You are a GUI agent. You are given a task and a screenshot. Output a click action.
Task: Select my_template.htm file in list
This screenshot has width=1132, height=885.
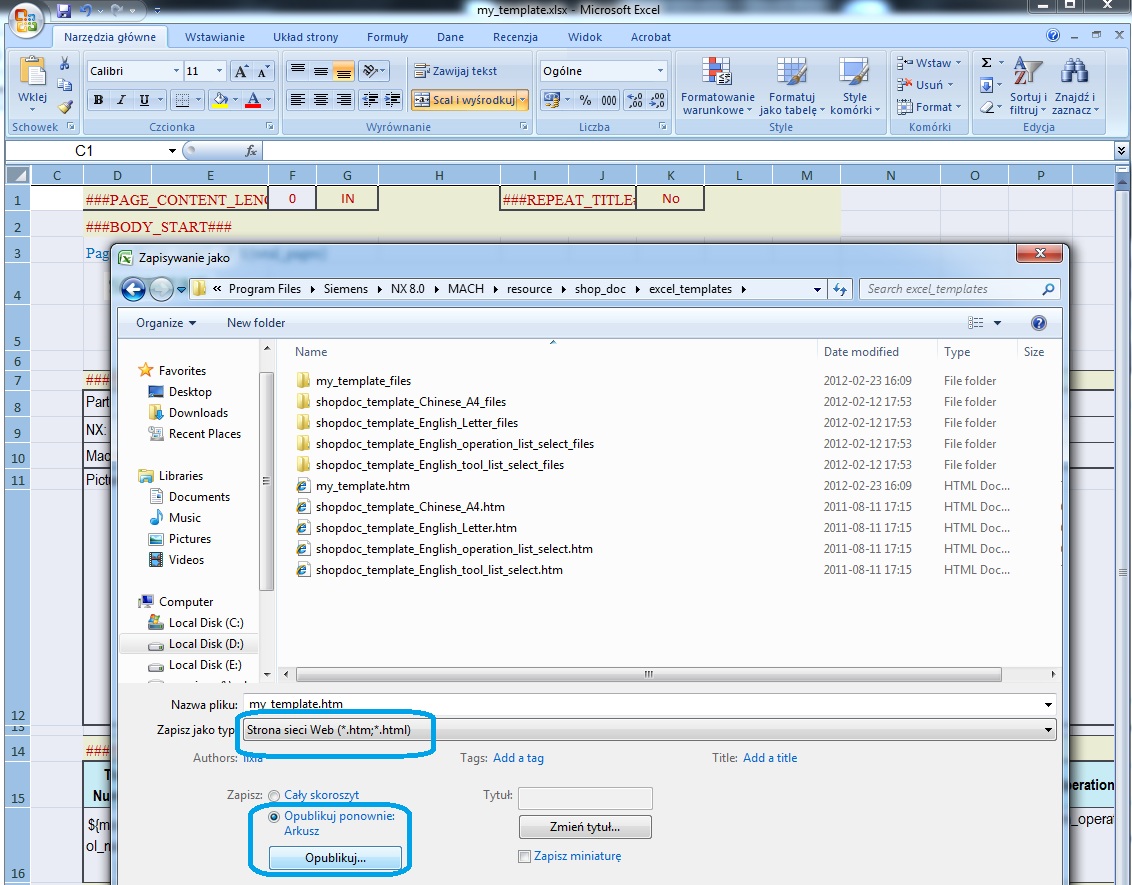point(362,486)
